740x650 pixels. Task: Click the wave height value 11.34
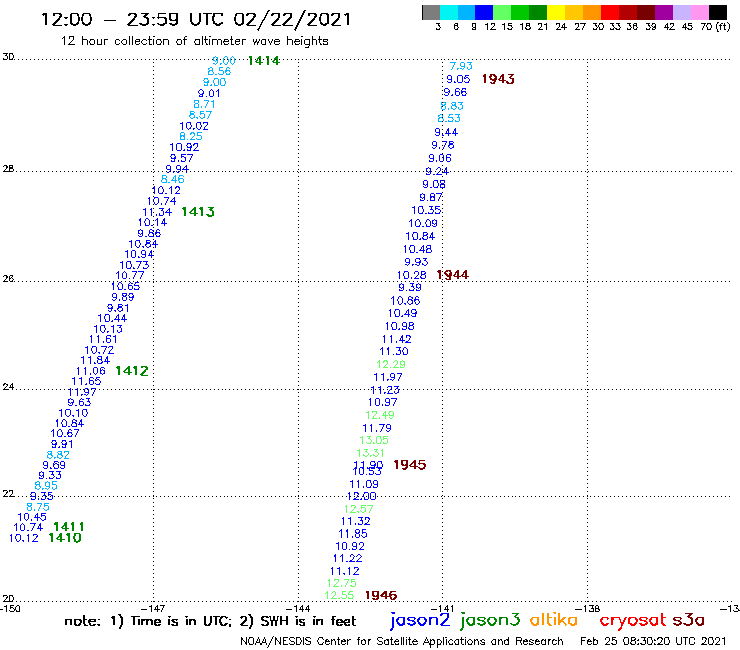point(157,212)
